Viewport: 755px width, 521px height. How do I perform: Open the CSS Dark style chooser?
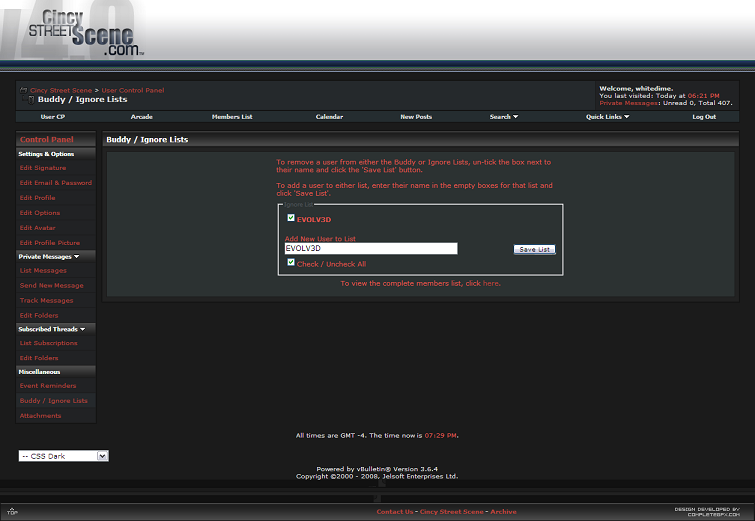[x=63, y=456]
